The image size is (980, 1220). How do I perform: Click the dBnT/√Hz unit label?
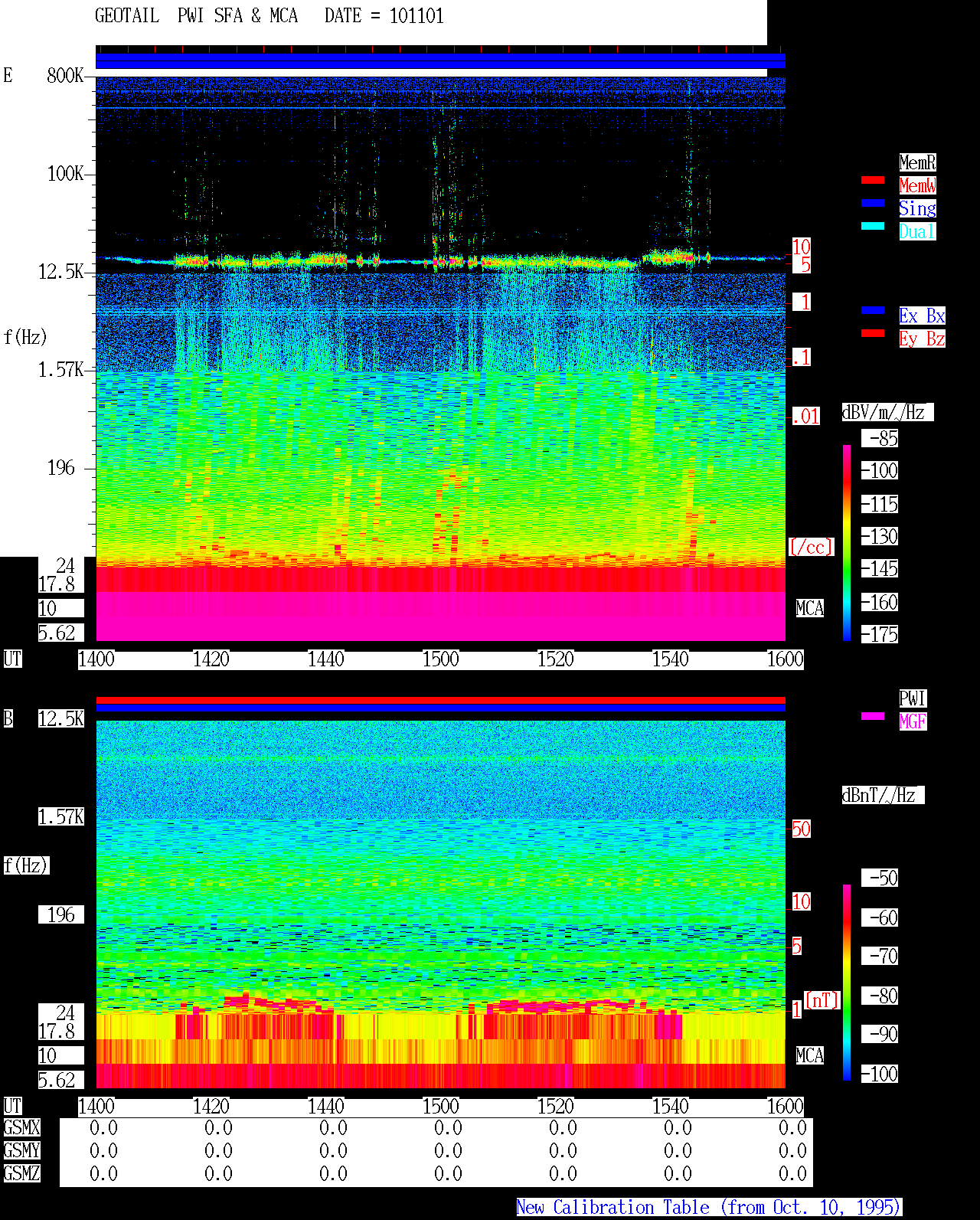[x=883, y=795]
